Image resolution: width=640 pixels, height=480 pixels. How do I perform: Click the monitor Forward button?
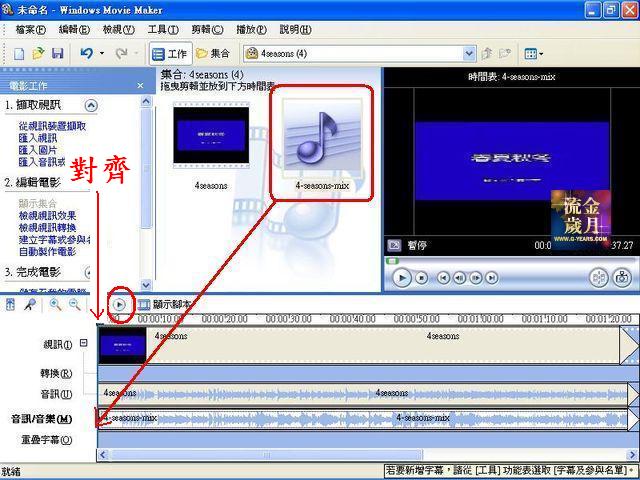(x=492, y=278)
